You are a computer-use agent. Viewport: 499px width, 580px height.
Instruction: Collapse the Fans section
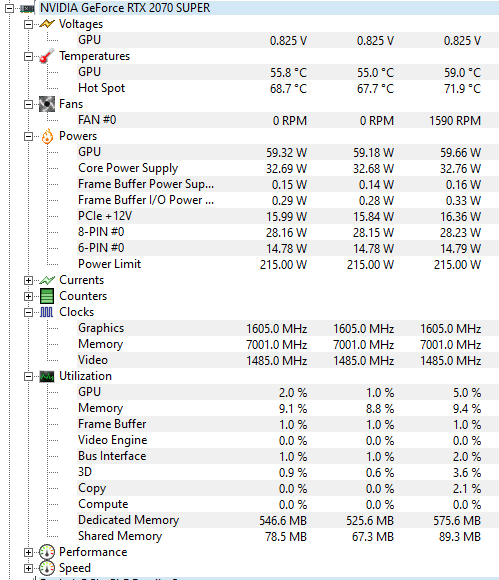click(28, 104)
